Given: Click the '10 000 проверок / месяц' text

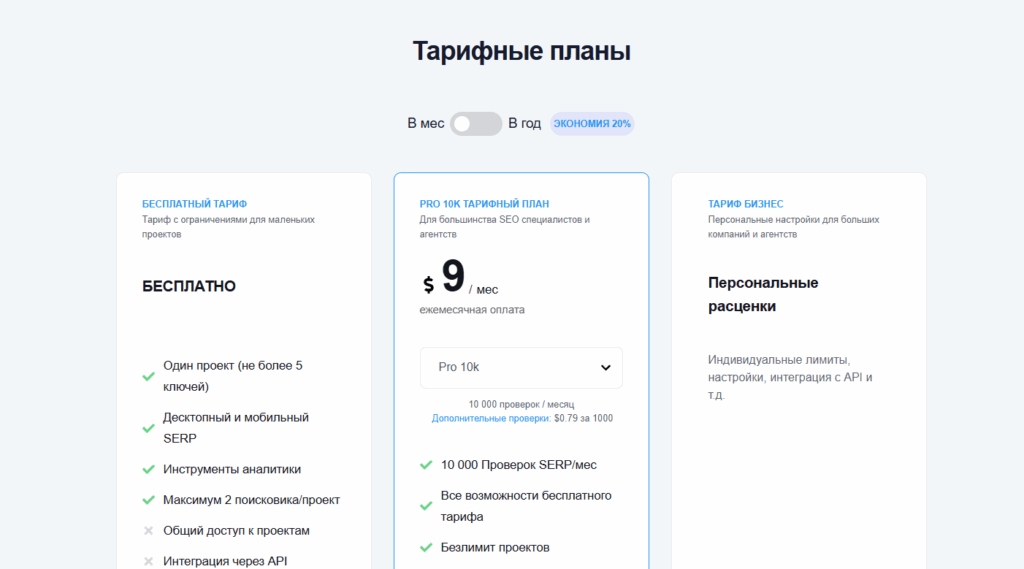Looking at the screenshot, I should pos(521,404).
